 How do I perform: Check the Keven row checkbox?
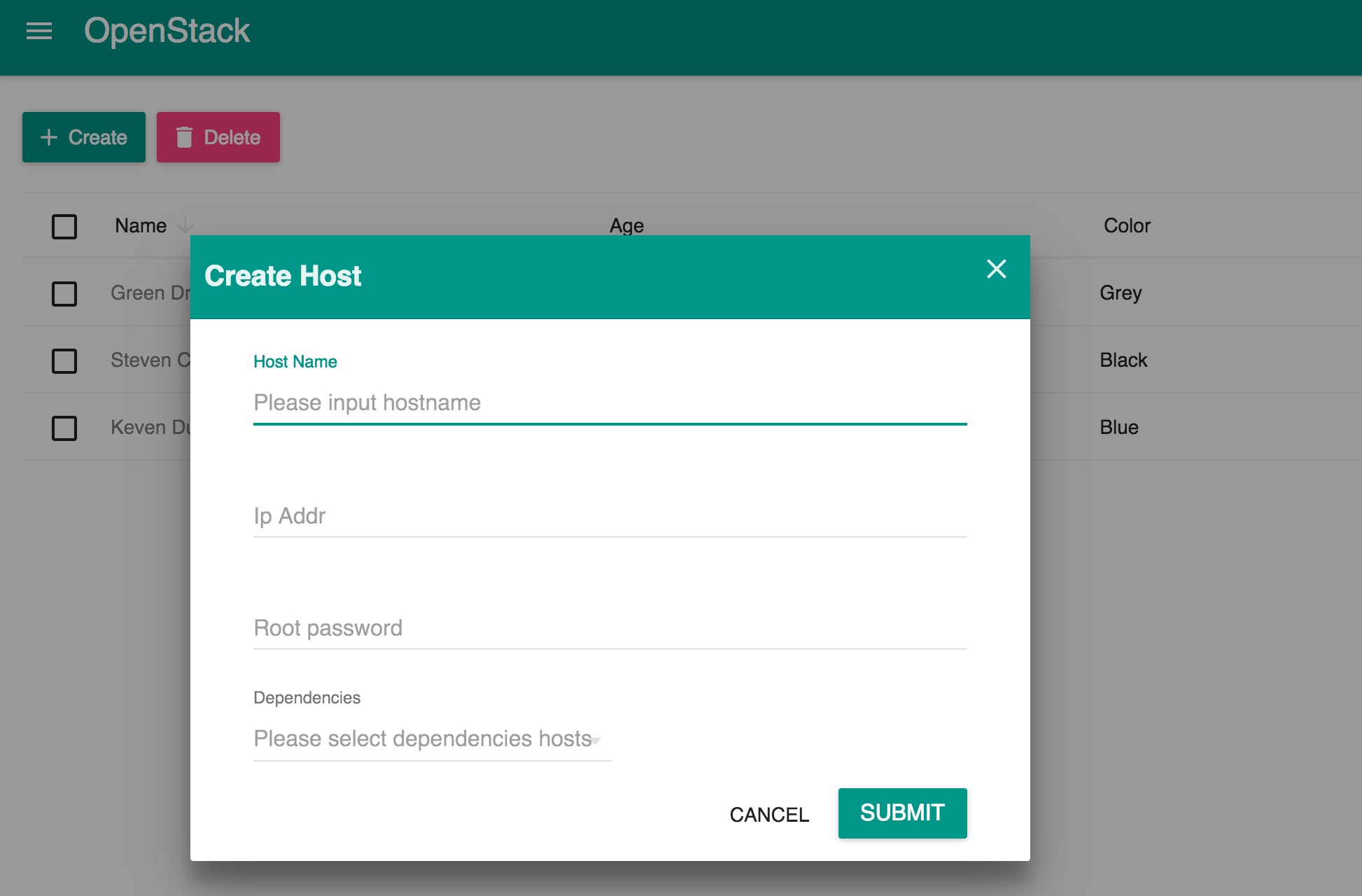click(64, 428)
